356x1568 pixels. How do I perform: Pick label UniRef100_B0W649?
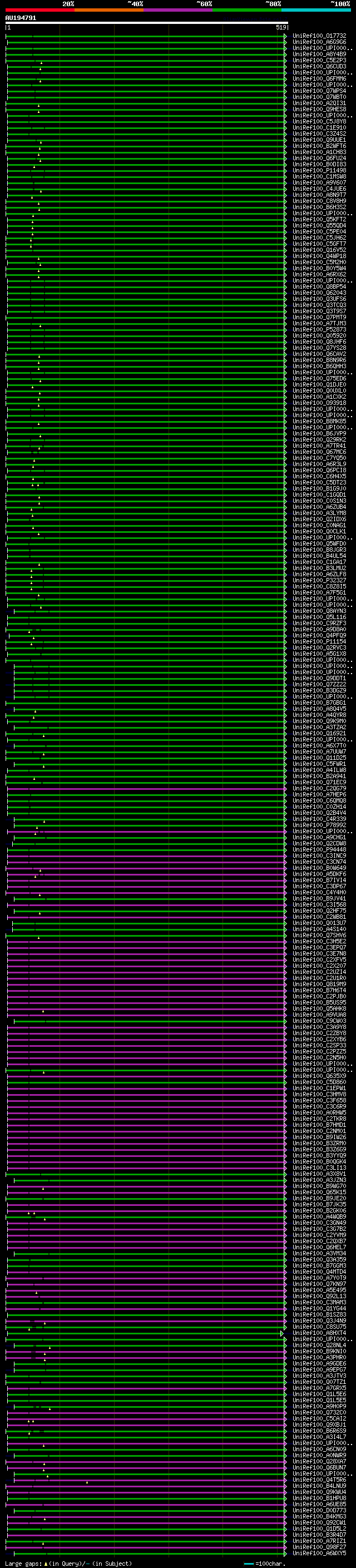tap(319, 868)
